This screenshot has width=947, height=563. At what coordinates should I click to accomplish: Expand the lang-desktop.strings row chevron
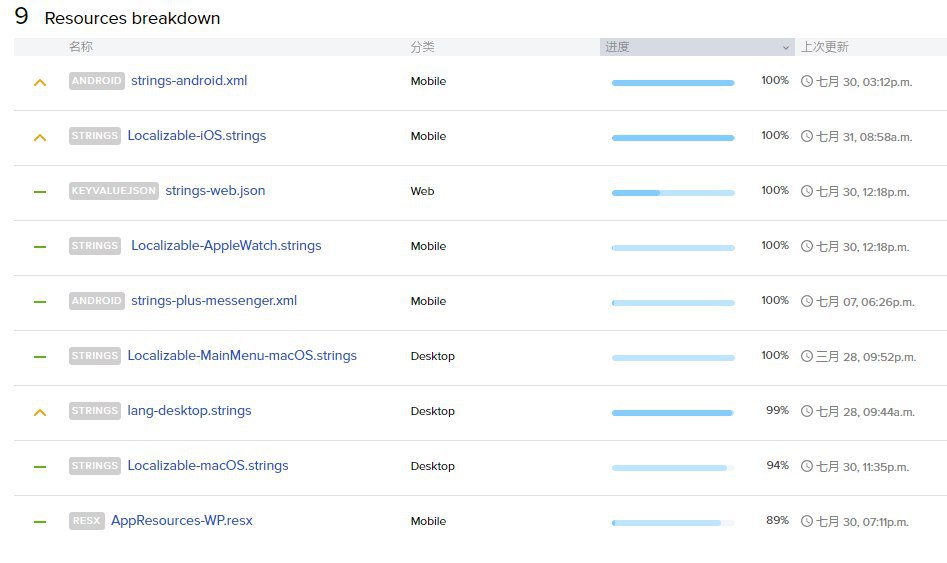pyautogui.click(x=40, y=412)
